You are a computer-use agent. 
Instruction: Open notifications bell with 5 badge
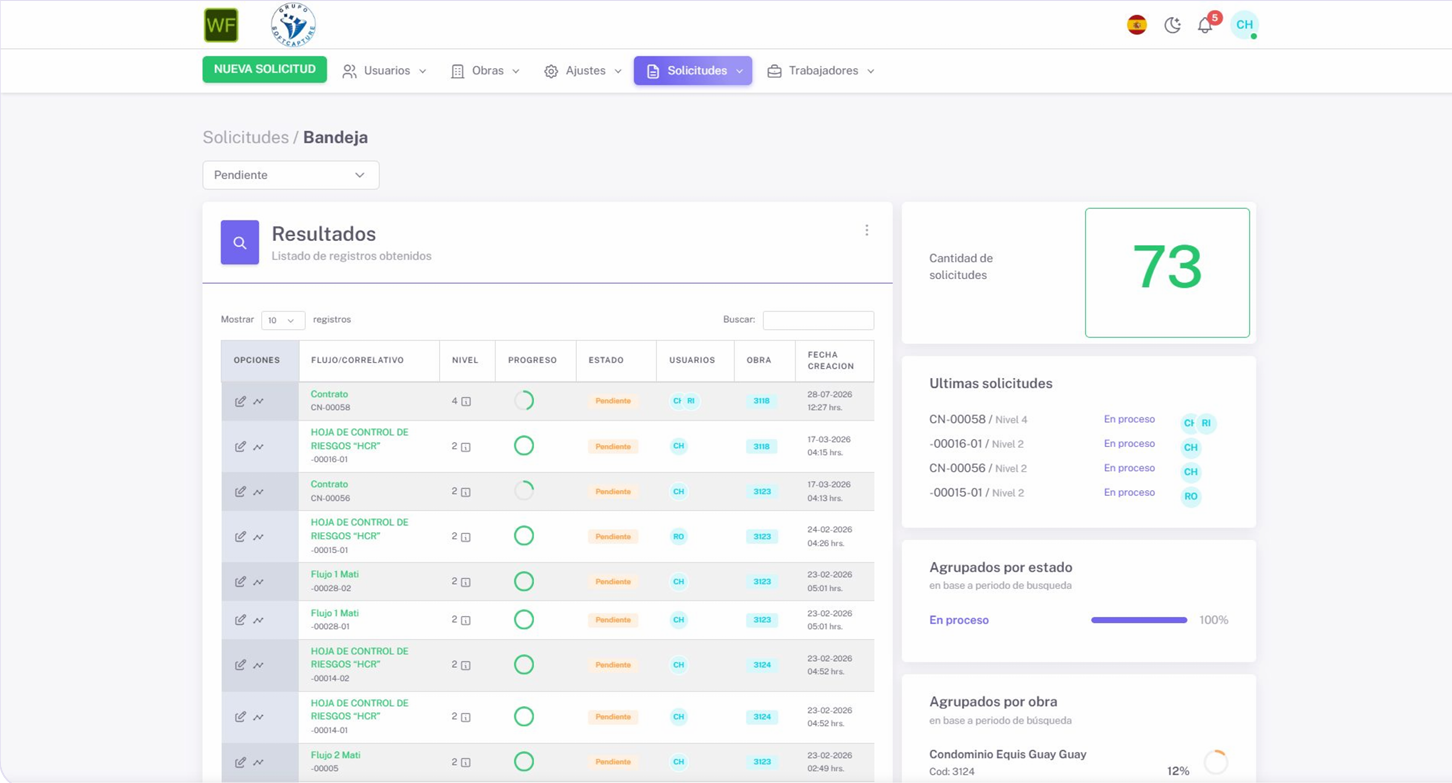[x=1206, y=24]
